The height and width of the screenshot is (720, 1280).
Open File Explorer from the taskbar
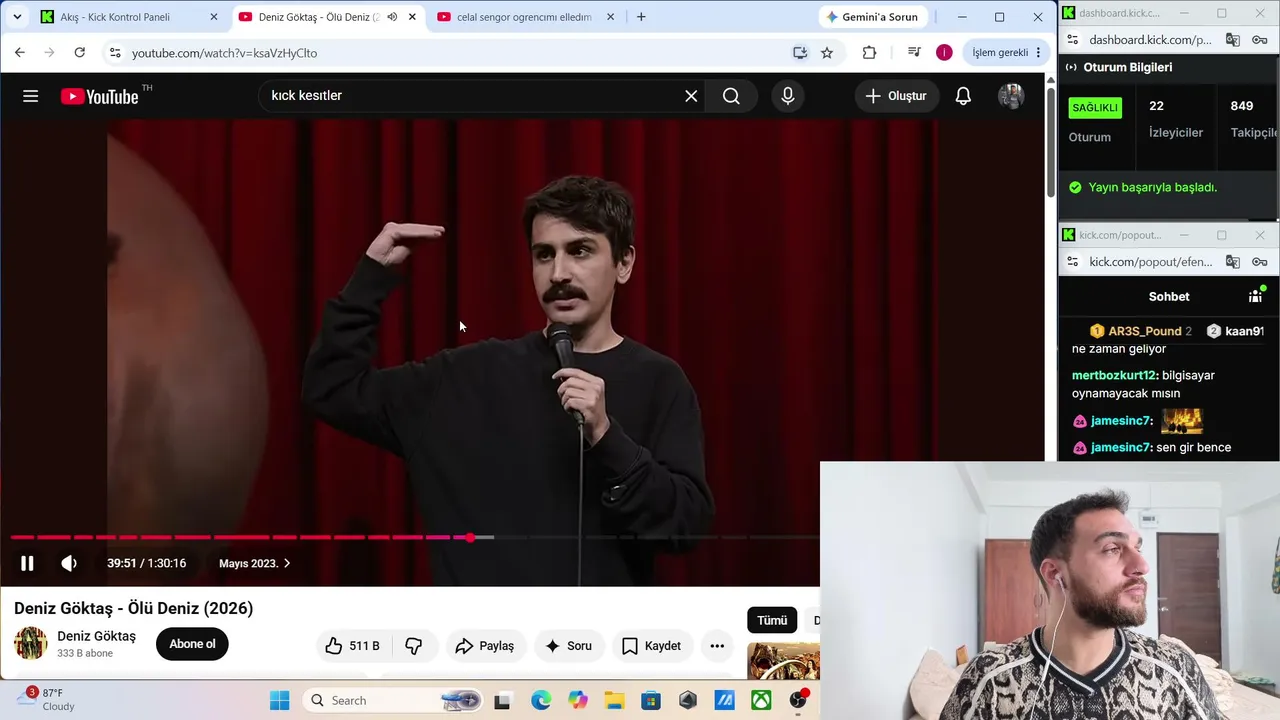[614, 700]
